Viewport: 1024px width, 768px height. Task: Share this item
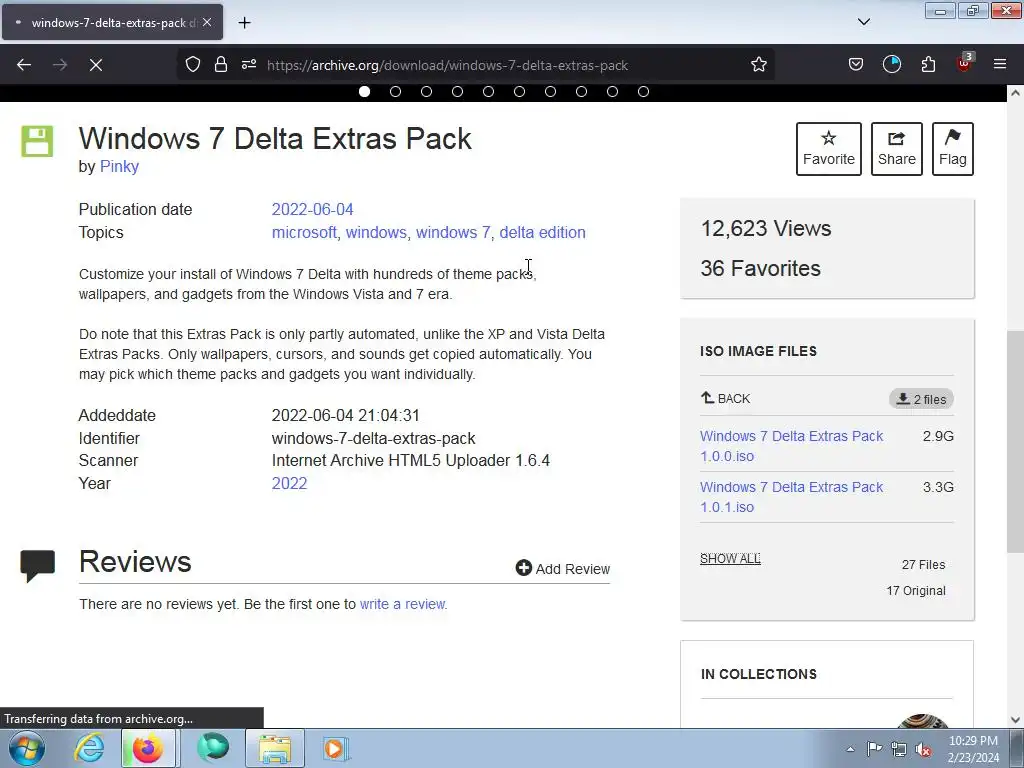897,149
